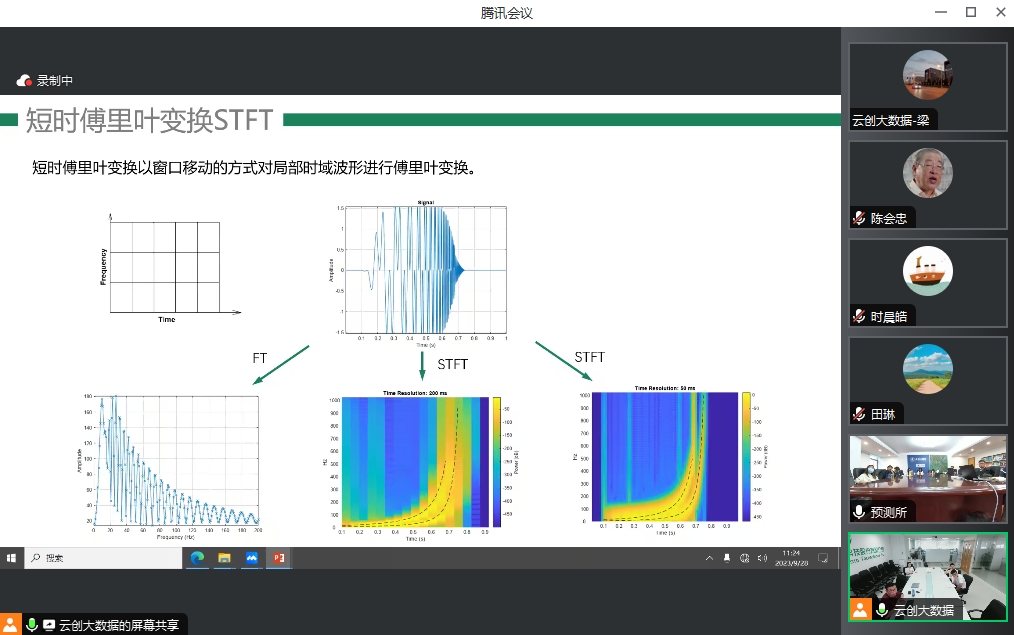
Task: Select the PowerPoint icon in the taskbar
Action: click(x=279, y=558)
